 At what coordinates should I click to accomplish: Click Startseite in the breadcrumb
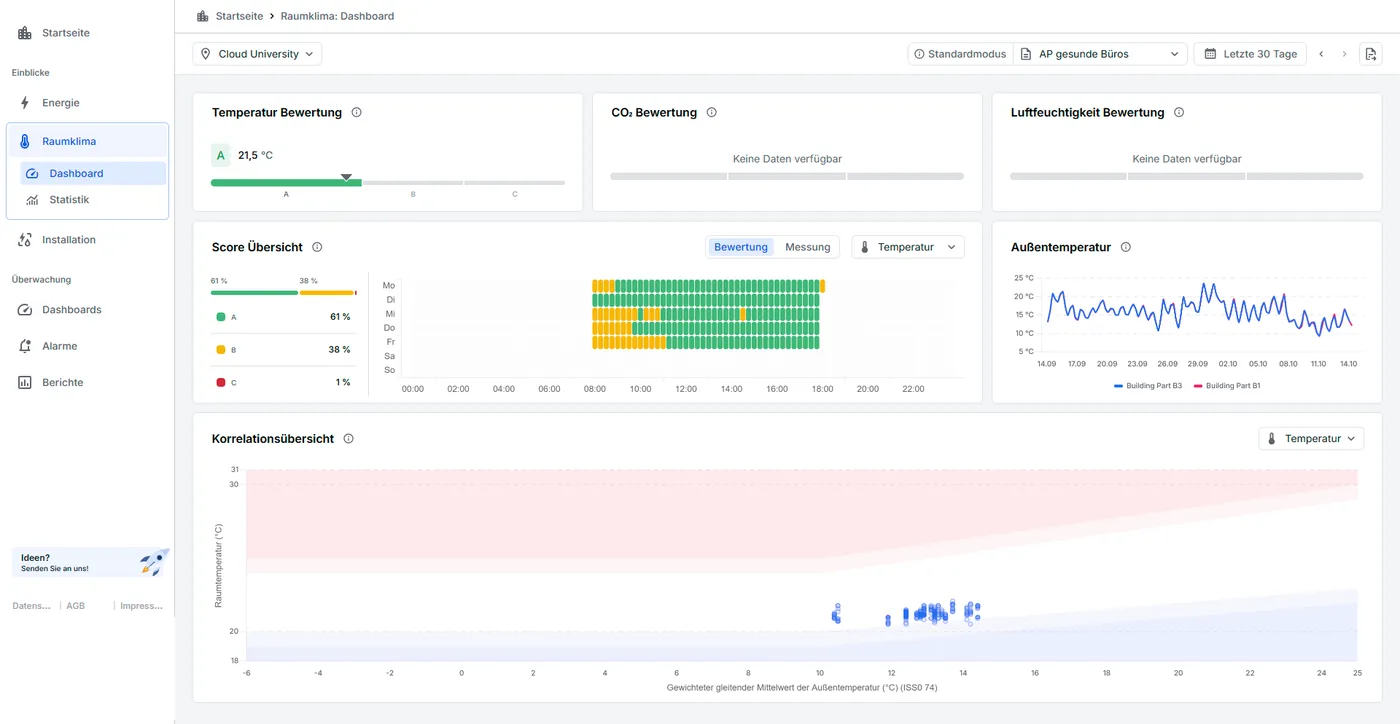[x=239, y=16]
